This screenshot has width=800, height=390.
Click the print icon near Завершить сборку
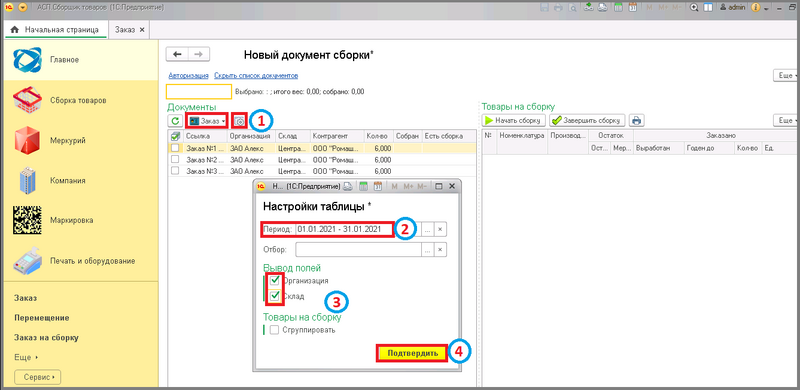tap(636, 120)
